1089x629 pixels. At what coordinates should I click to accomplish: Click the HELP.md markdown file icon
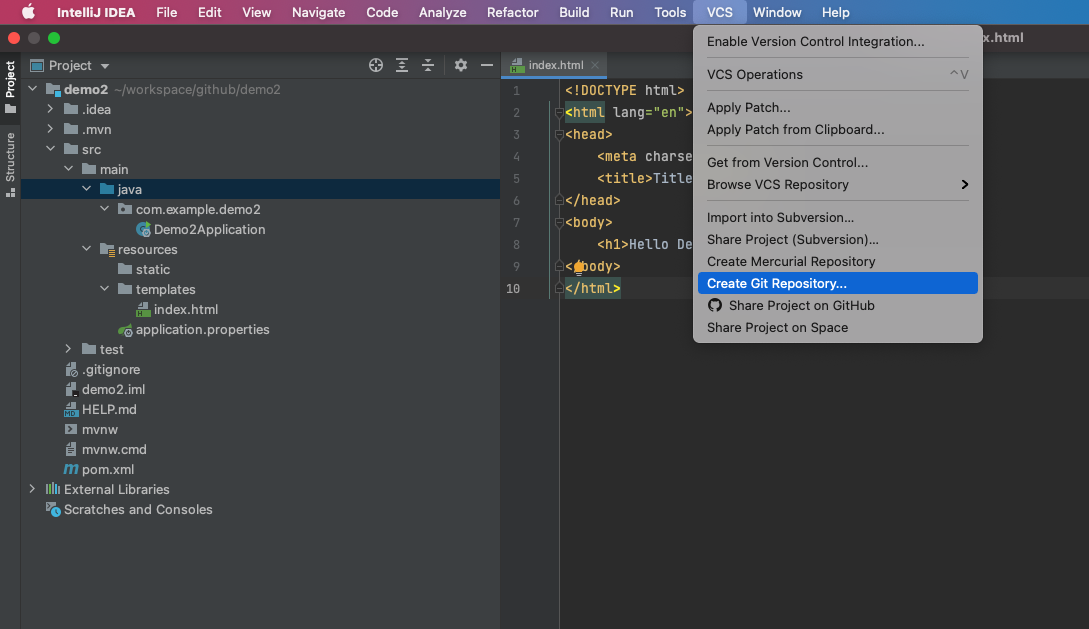(x=71, y=410)
